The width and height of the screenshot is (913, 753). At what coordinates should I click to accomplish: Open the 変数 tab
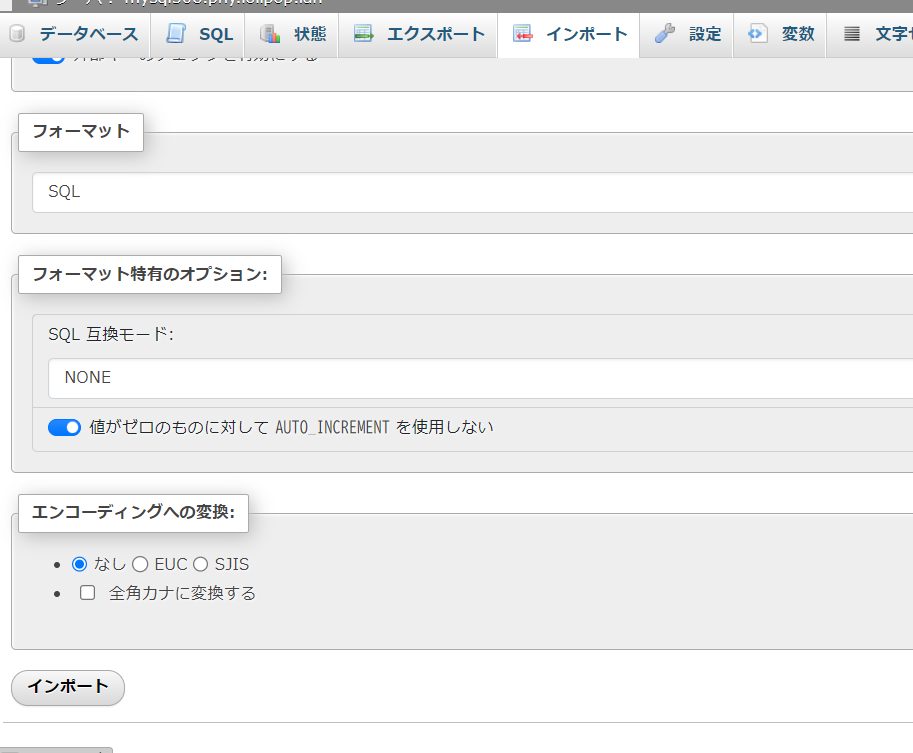pyautogui.click(x=797, y=35)
